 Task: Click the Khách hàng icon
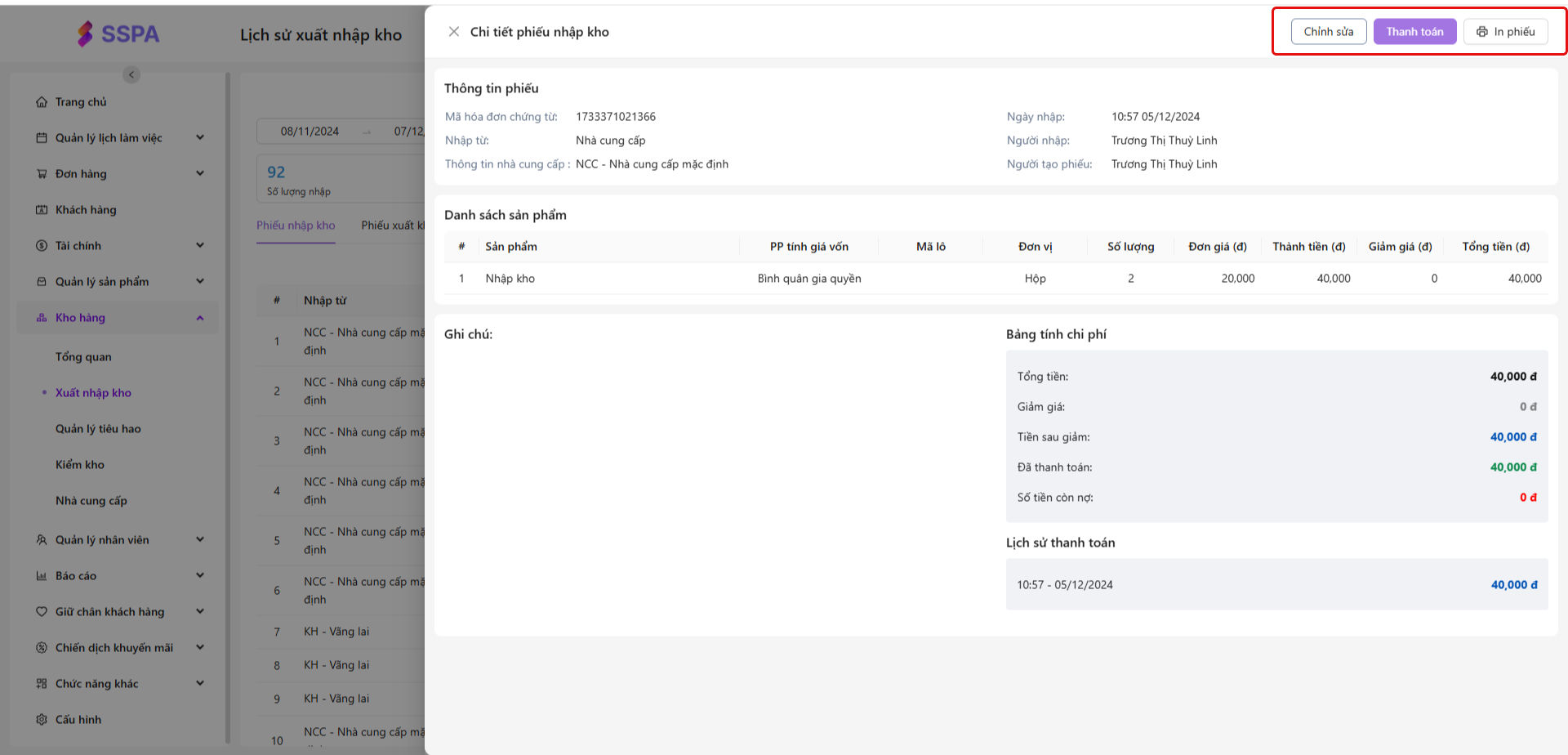point(42,210)
